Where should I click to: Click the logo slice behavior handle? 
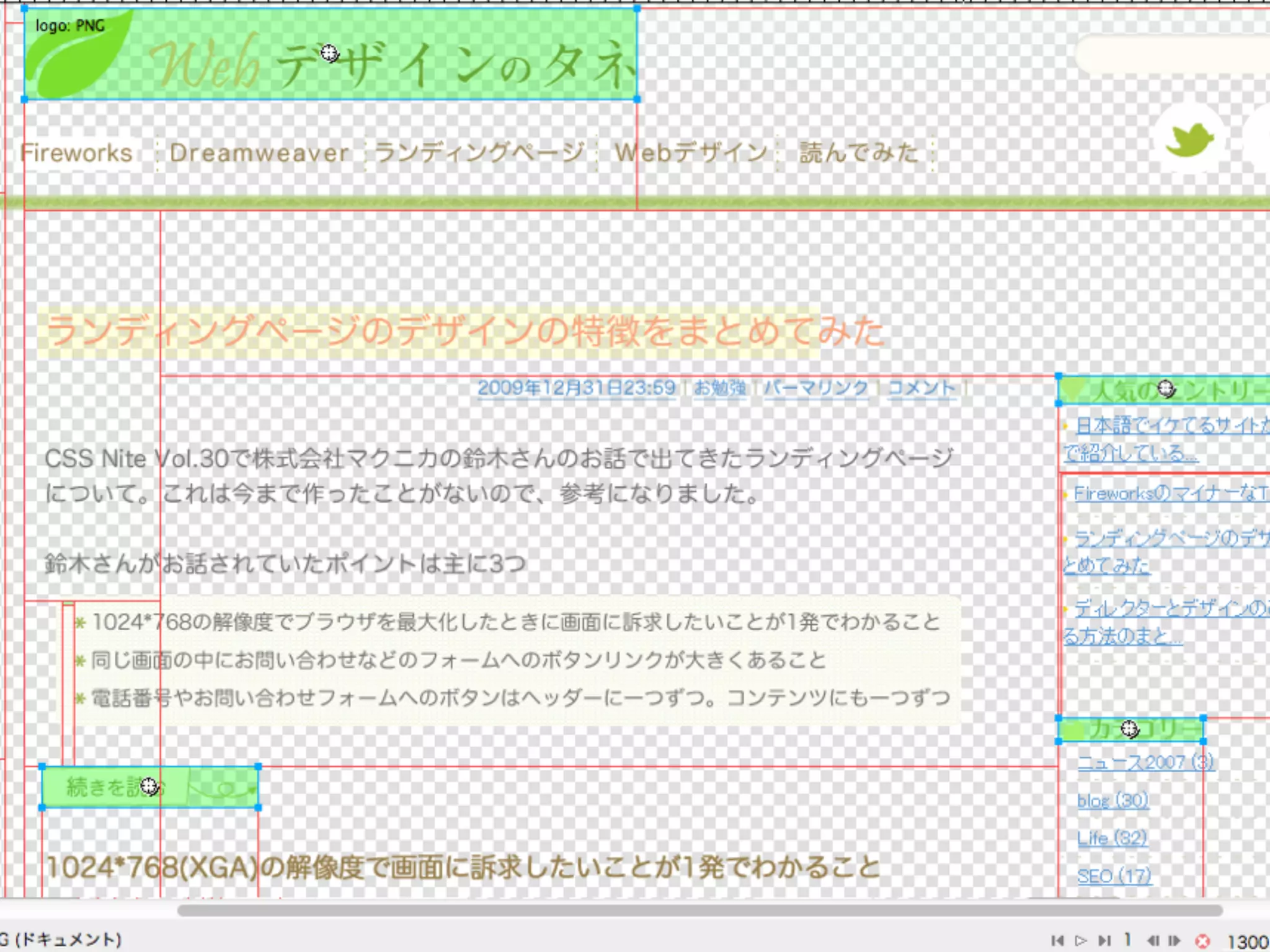pyautogui.click(x=329, y=53)
